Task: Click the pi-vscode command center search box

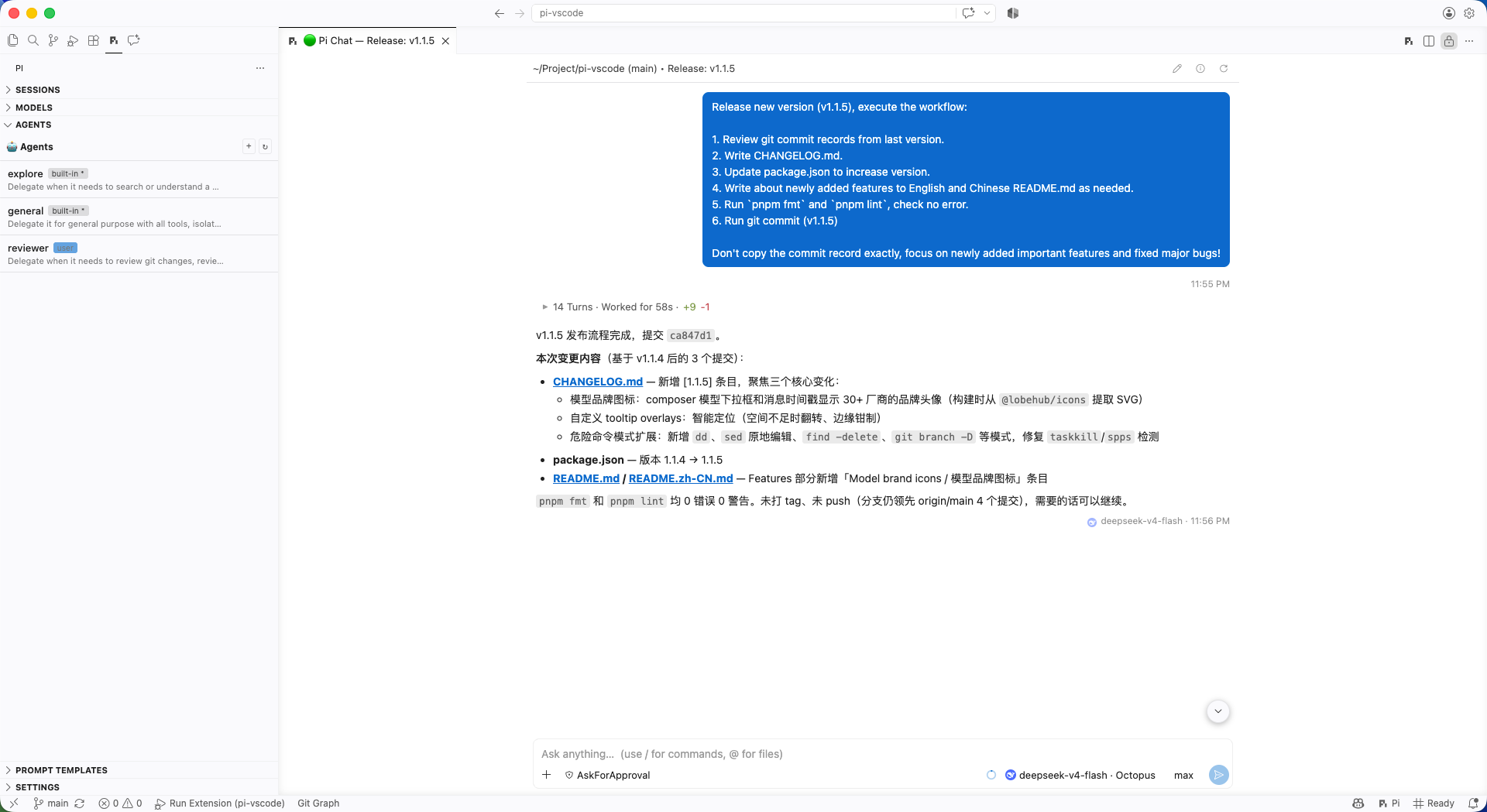Action: [x=743, y=13]
